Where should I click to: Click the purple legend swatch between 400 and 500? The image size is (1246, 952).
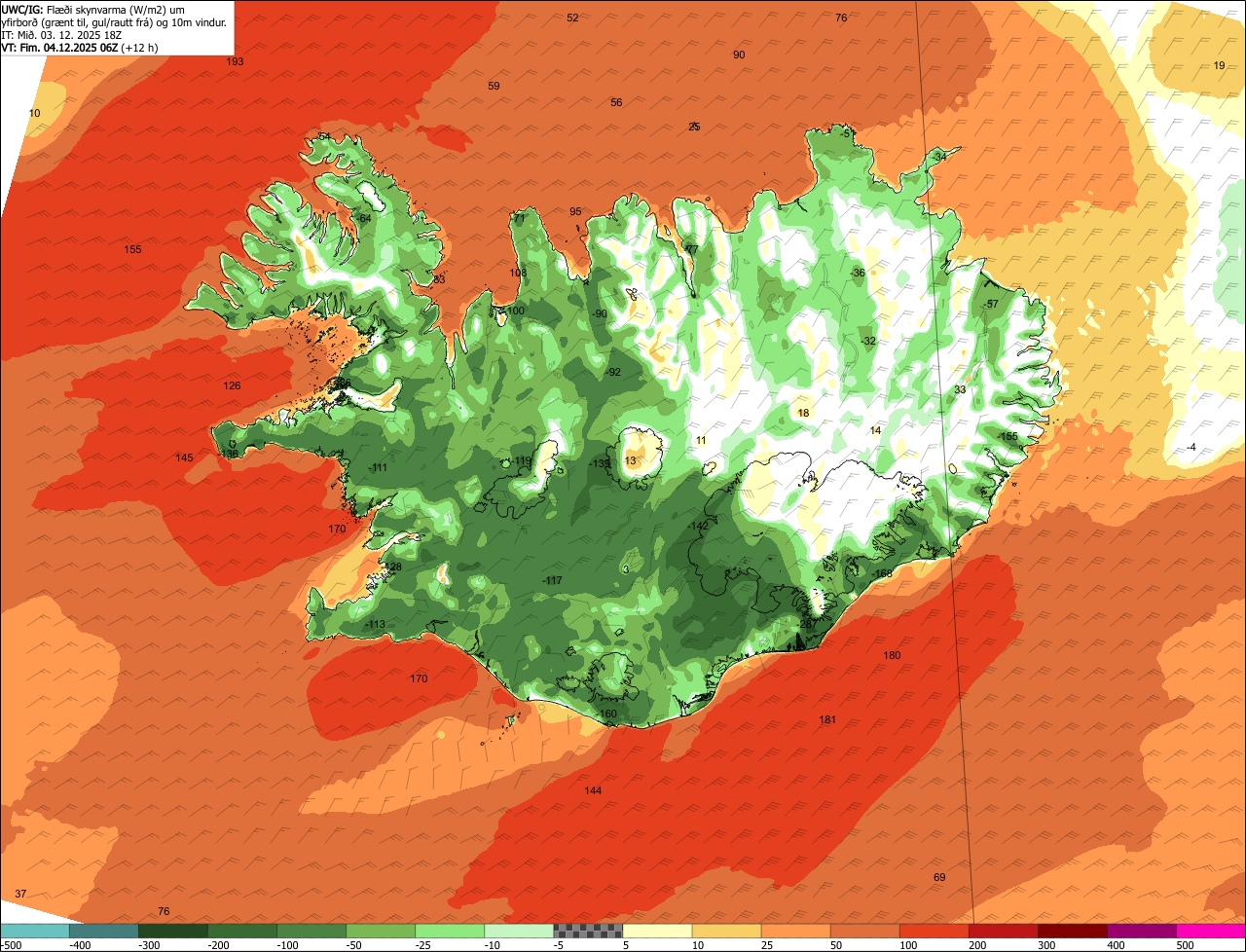(x=1140, y=931)
